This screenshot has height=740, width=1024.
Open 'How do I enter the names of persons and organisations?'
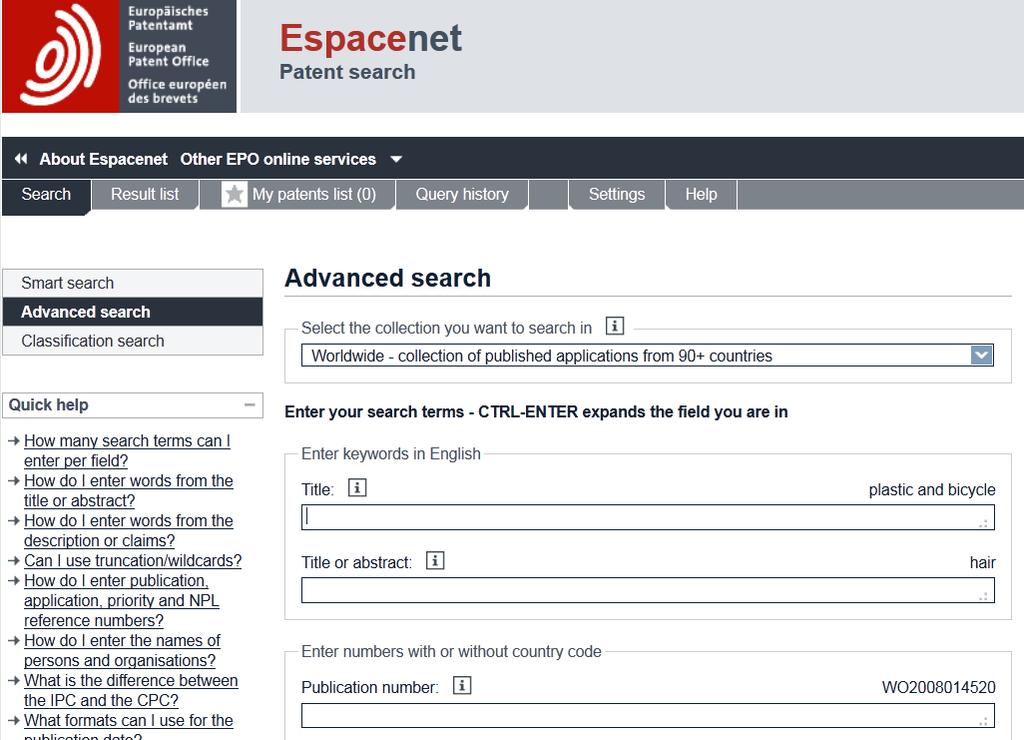tap(122, 651)
